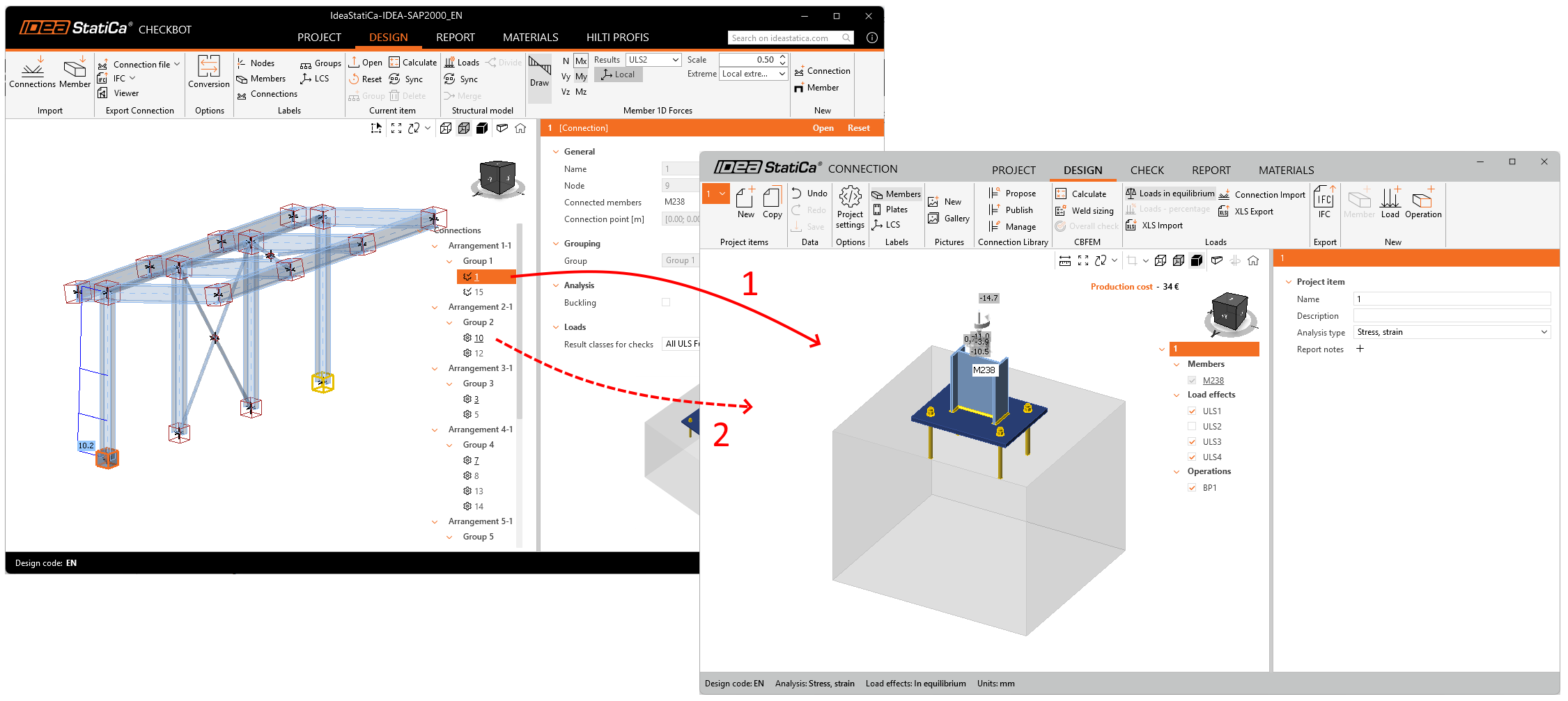Click Undo in Connection Data group
Image resolution: width=1568 pixels, height=701 pixels.
[x=809, y=194]
